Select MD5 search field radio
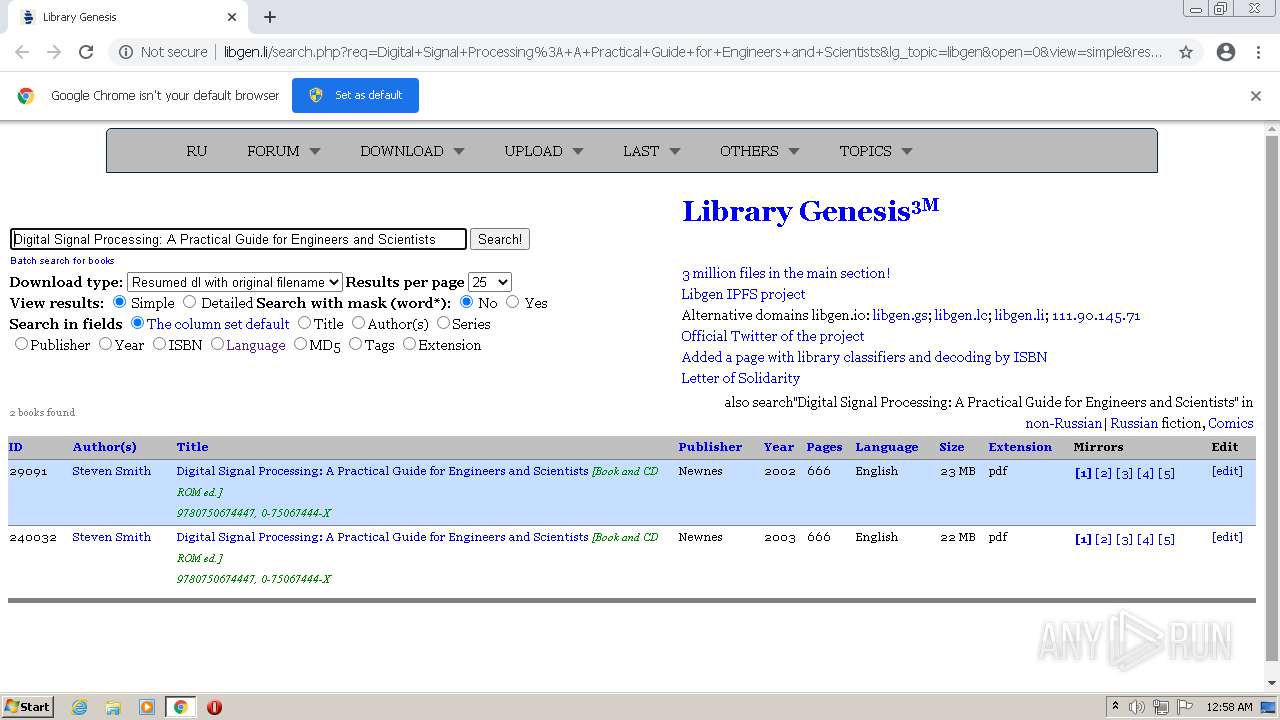 click(300, 344)
